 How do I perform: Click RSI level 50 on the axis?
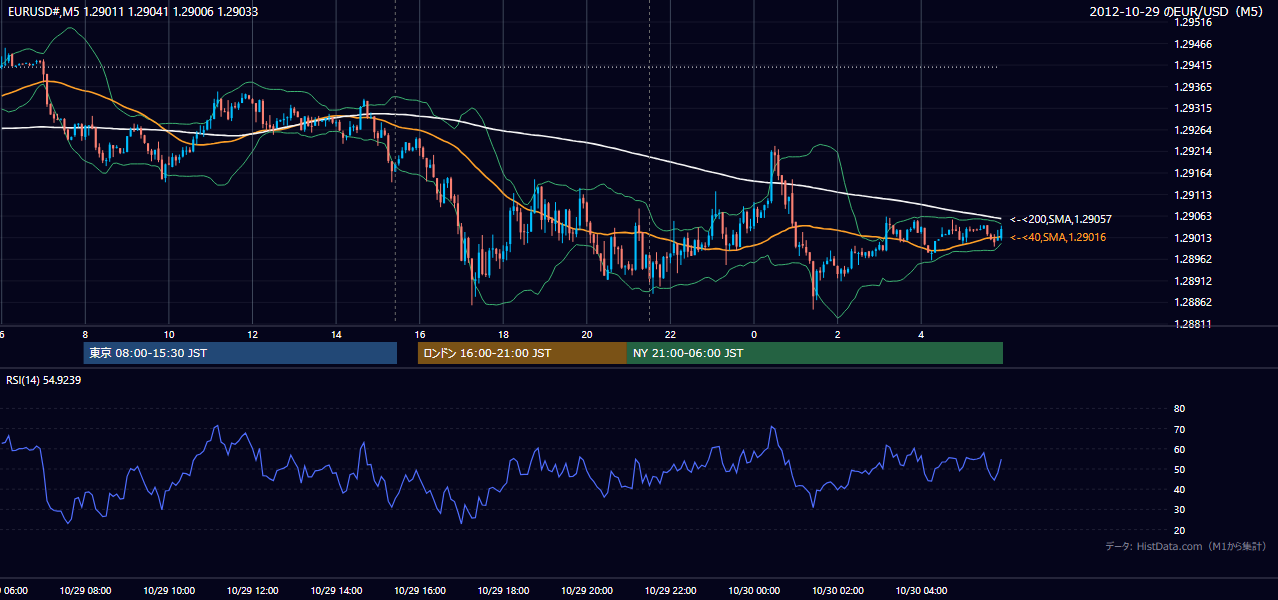pos(1179,469)
